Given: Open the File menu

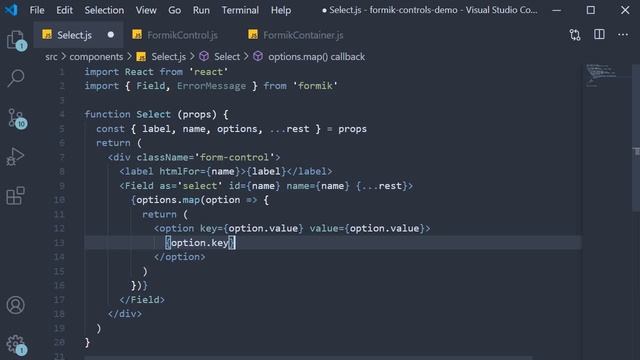Looking at the screenshot, I should pos(37,10).
